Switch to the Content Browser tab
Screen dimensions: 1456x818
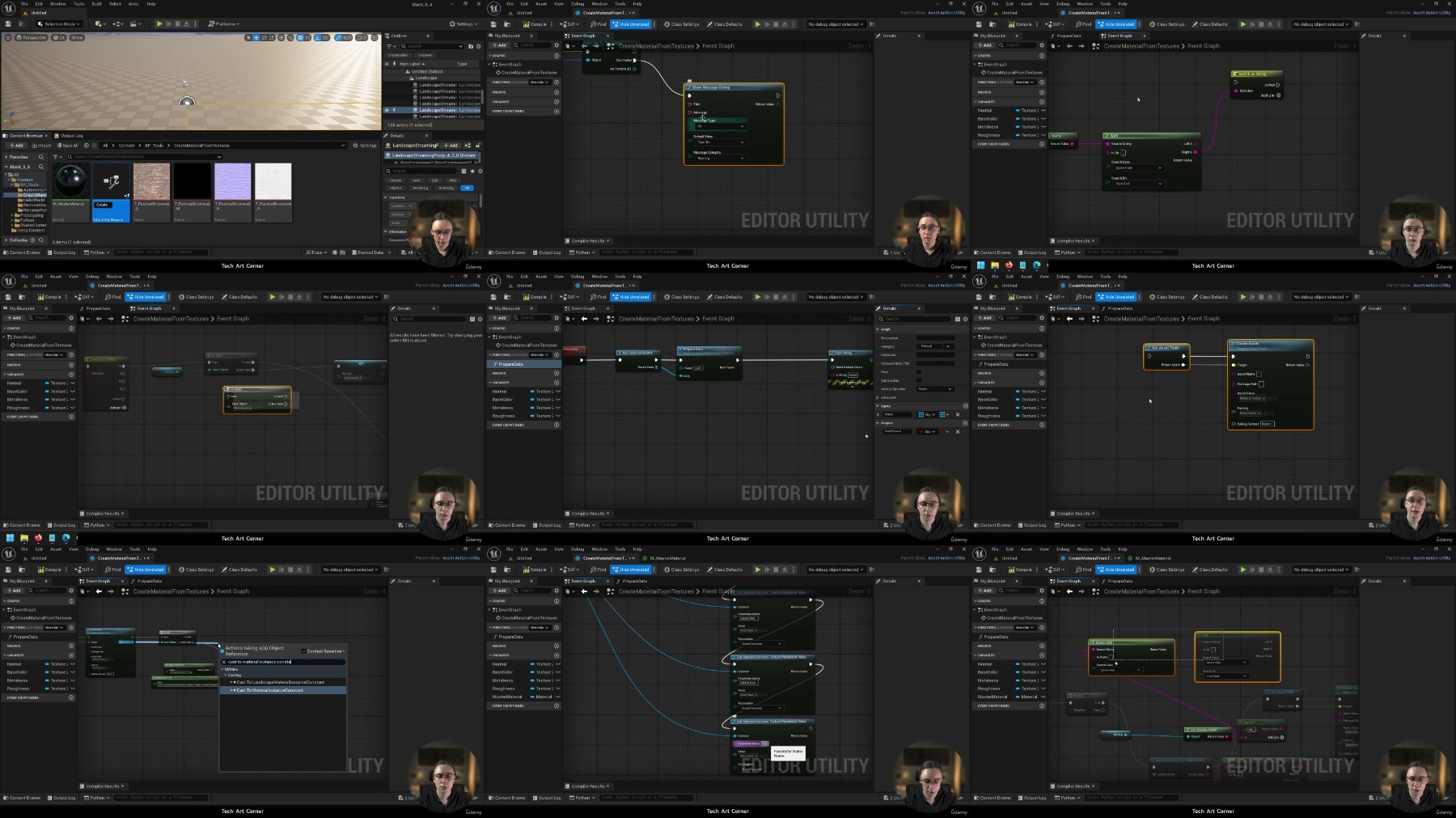(x=24, y=136)
